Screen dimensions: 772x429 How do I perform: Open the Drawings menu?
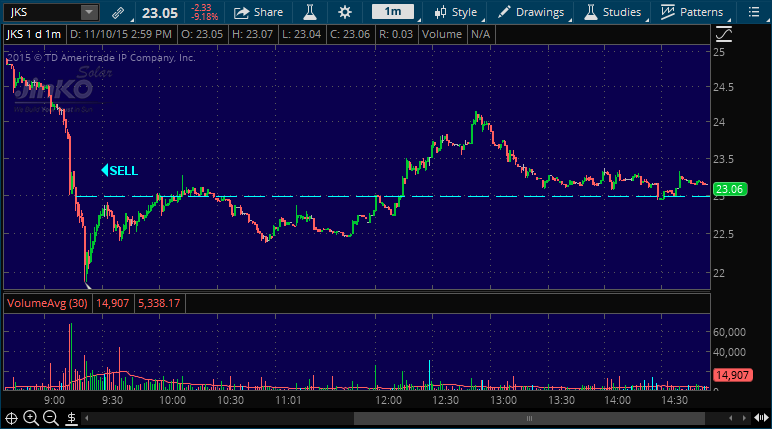click(x=531, y=12)
